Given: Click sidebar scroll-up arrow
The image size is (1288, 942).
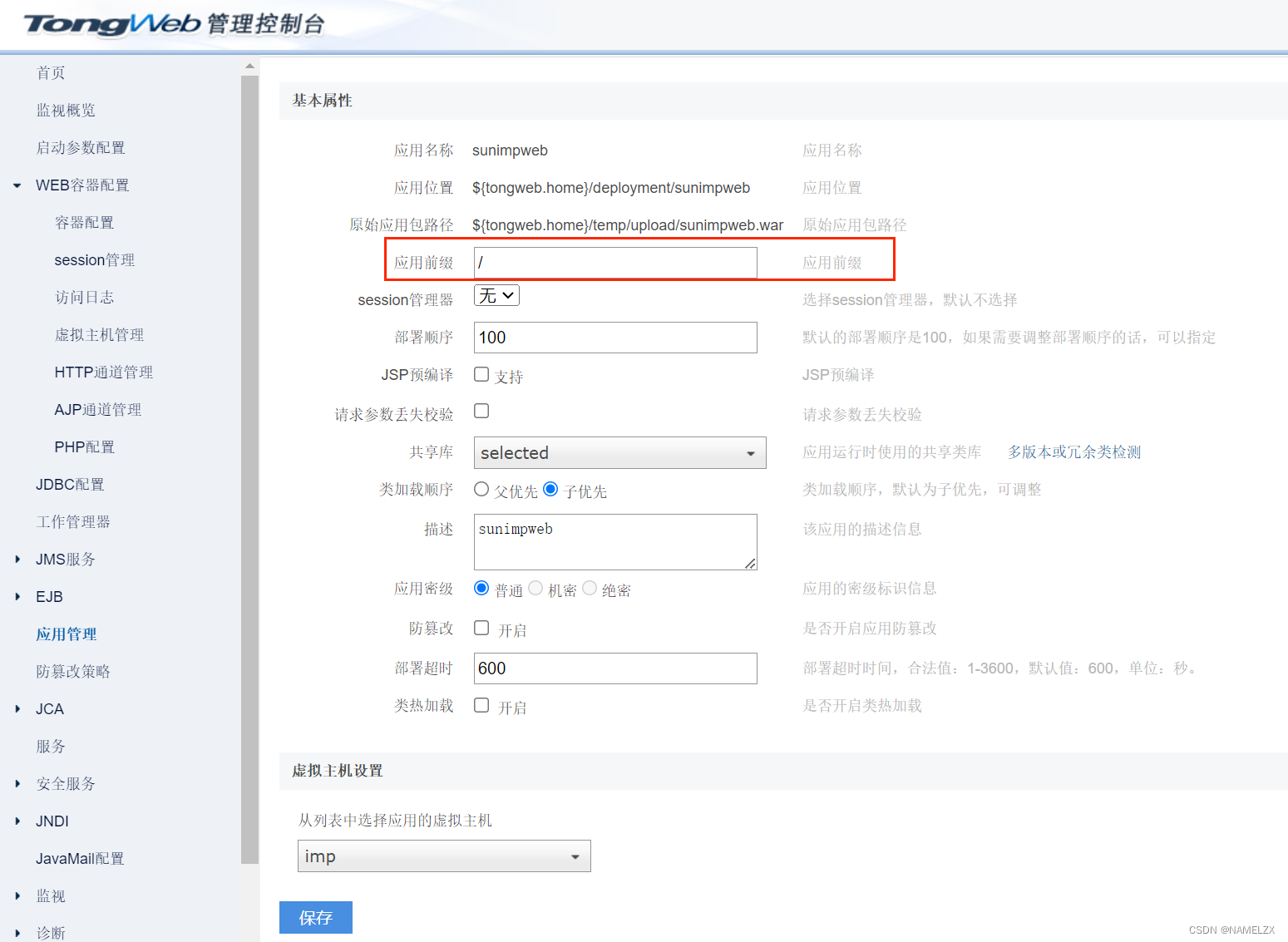Looking at the screenshot, I should click(249, 66).
